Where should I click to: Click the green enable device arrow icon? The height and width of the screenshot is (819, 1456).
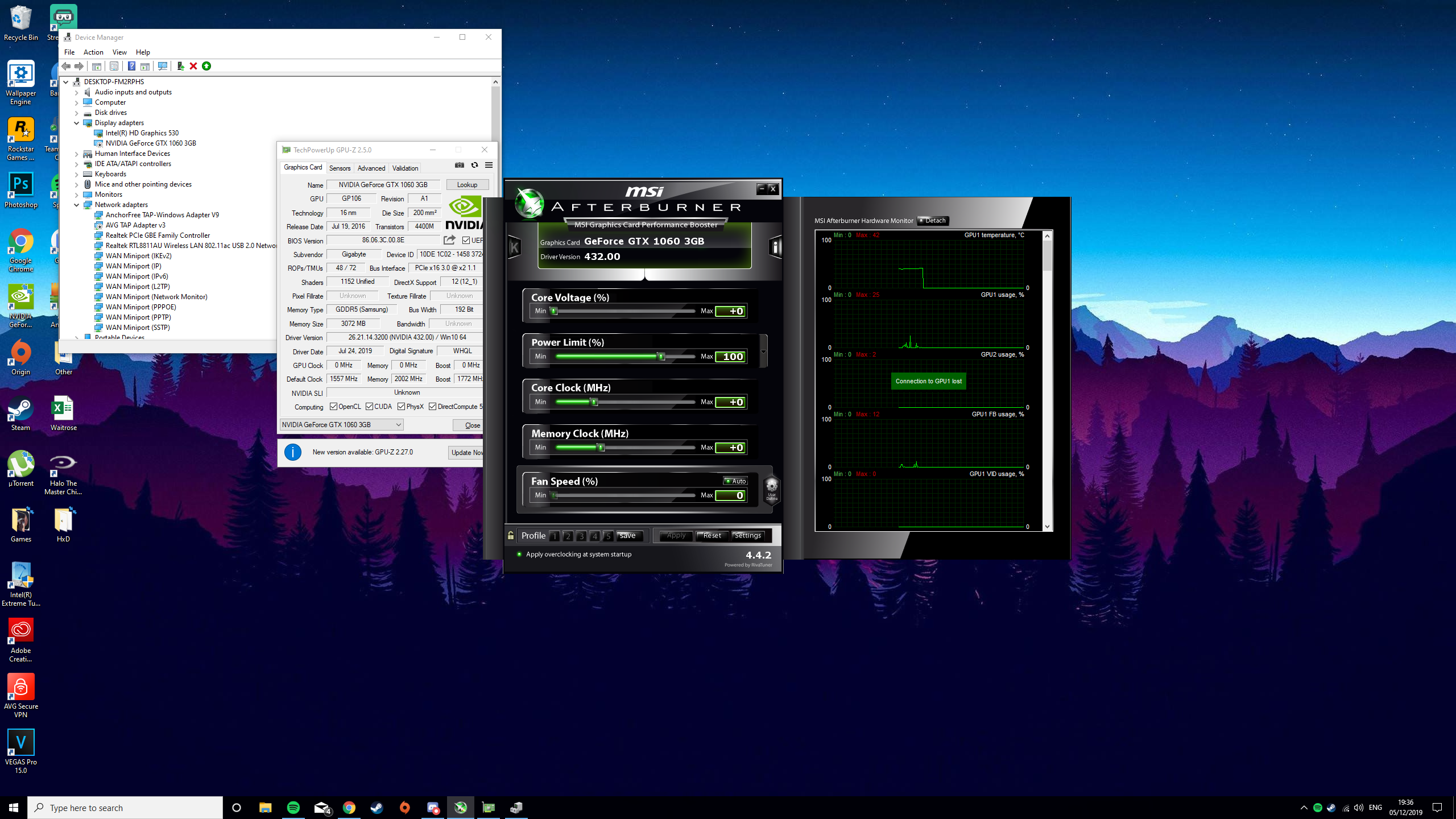206,67
